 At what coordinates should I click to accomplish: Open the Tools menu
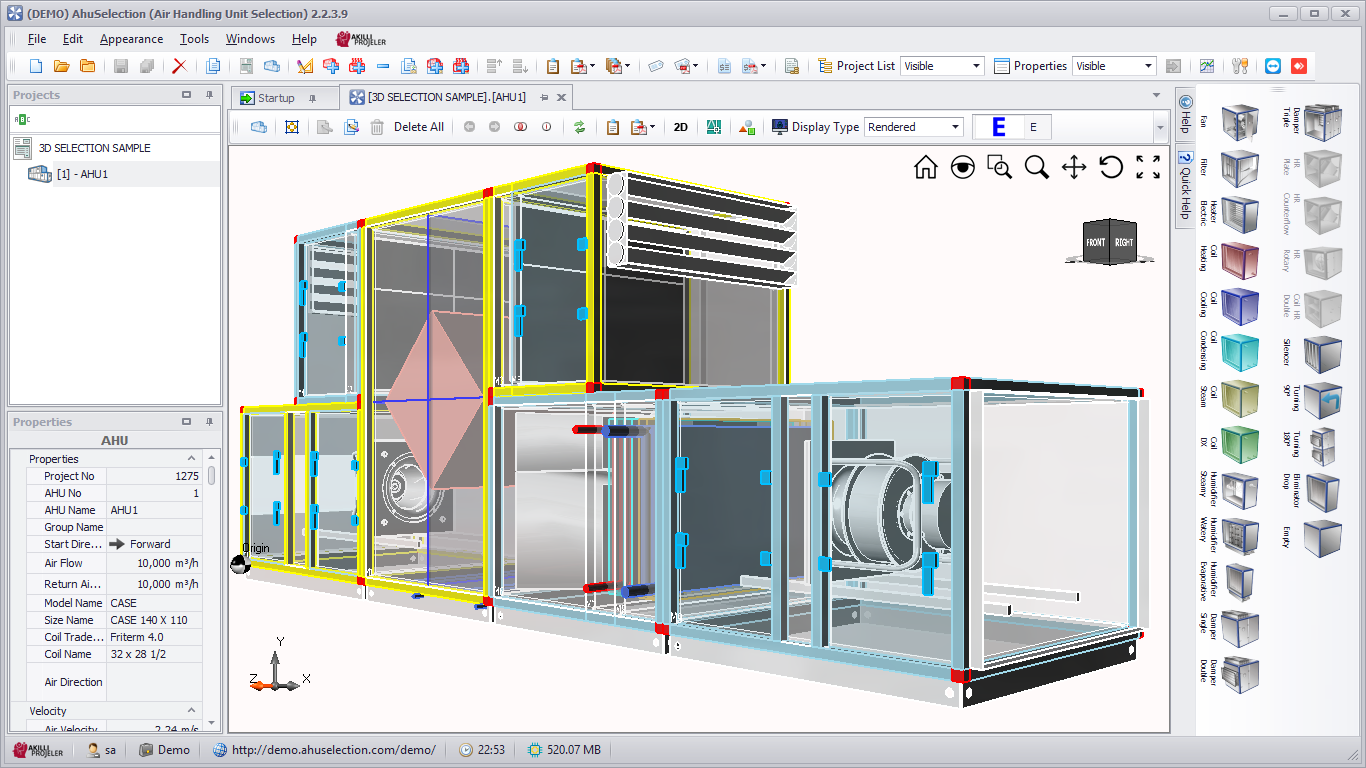click(x=194, y=39)
